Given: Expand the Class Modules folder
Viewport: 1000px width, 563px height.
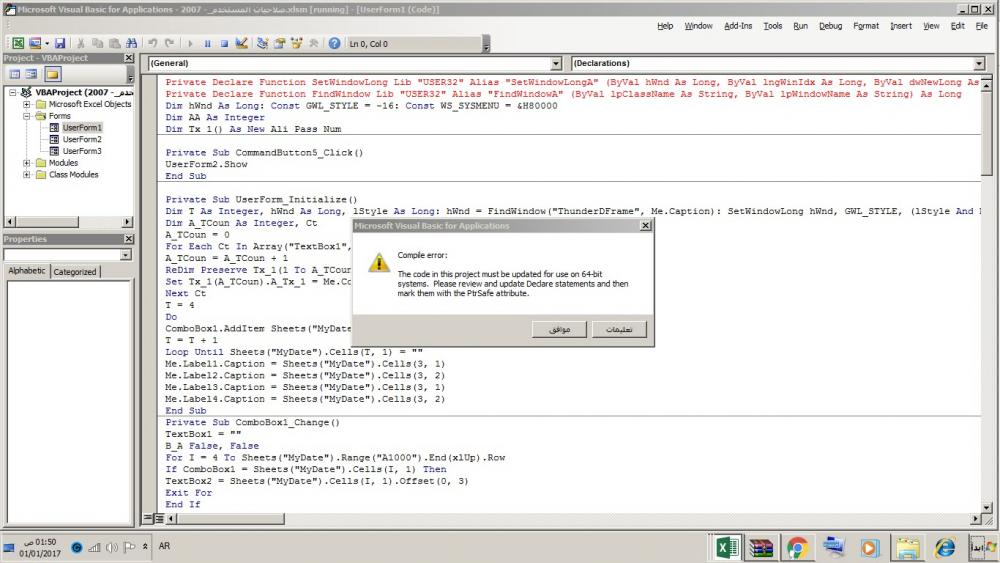Looking at the screenshot, I should (26, 175).
